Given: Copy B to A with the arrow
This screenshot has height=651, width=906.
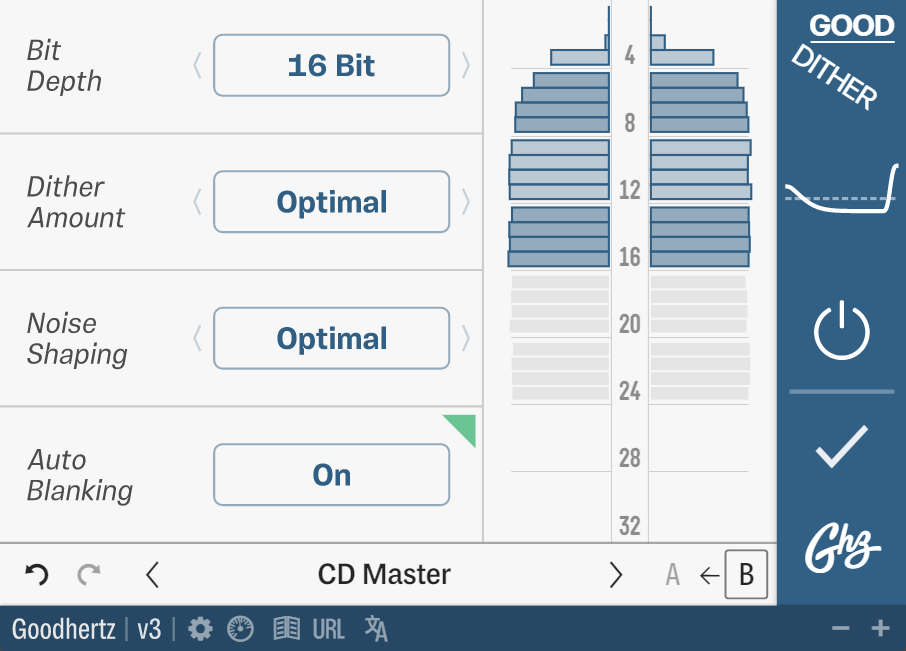Looking at the screenshot, I should point(709,575).
